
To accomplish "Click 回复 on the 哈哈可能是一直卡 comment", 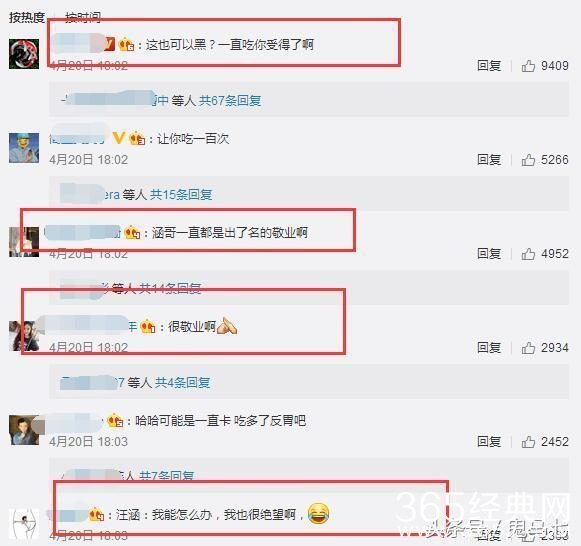I will pyautogui.click(x=489, y=442).
